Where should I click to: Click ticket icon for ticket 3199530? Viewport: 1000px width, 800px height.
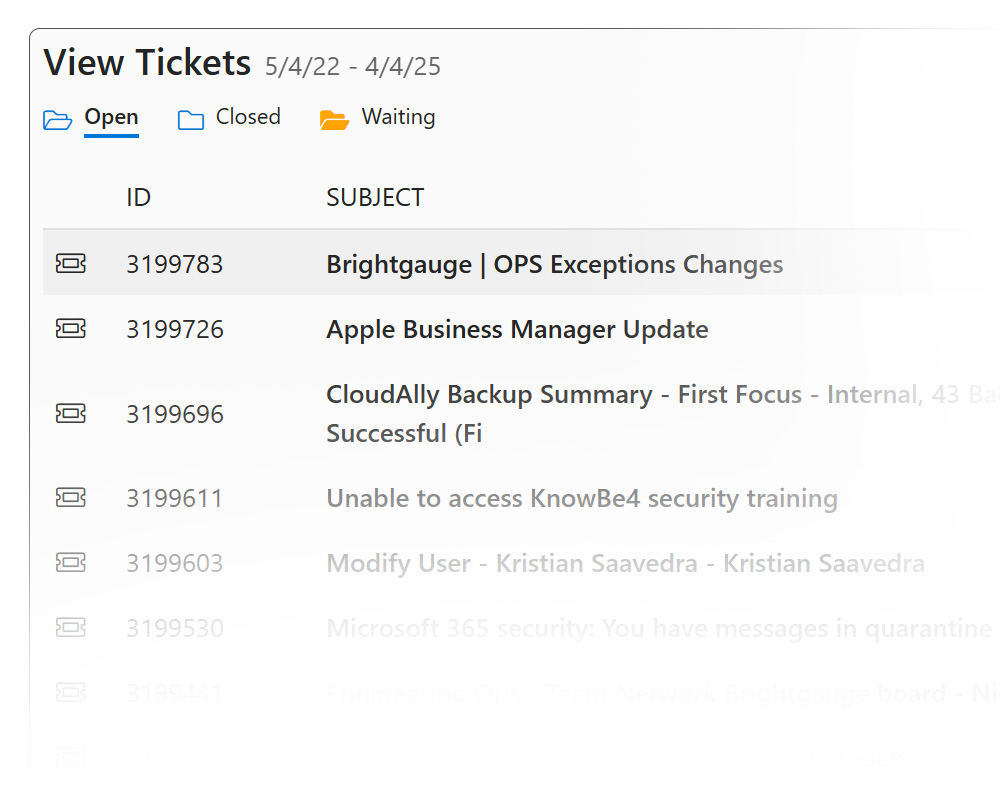(70, 628)
